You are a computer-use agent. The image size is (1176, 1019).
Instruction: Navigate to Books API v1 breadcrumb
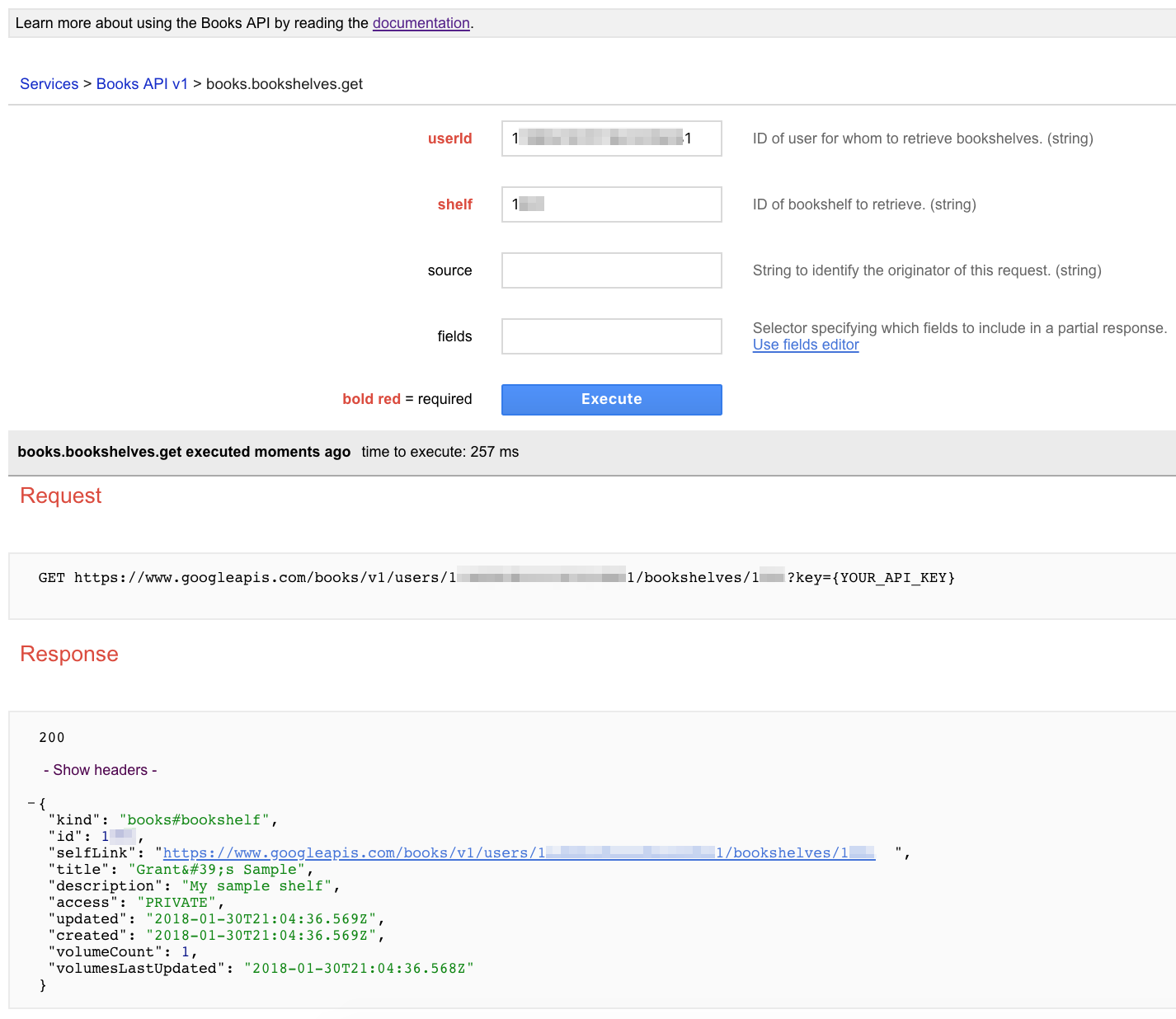point(142,84)
